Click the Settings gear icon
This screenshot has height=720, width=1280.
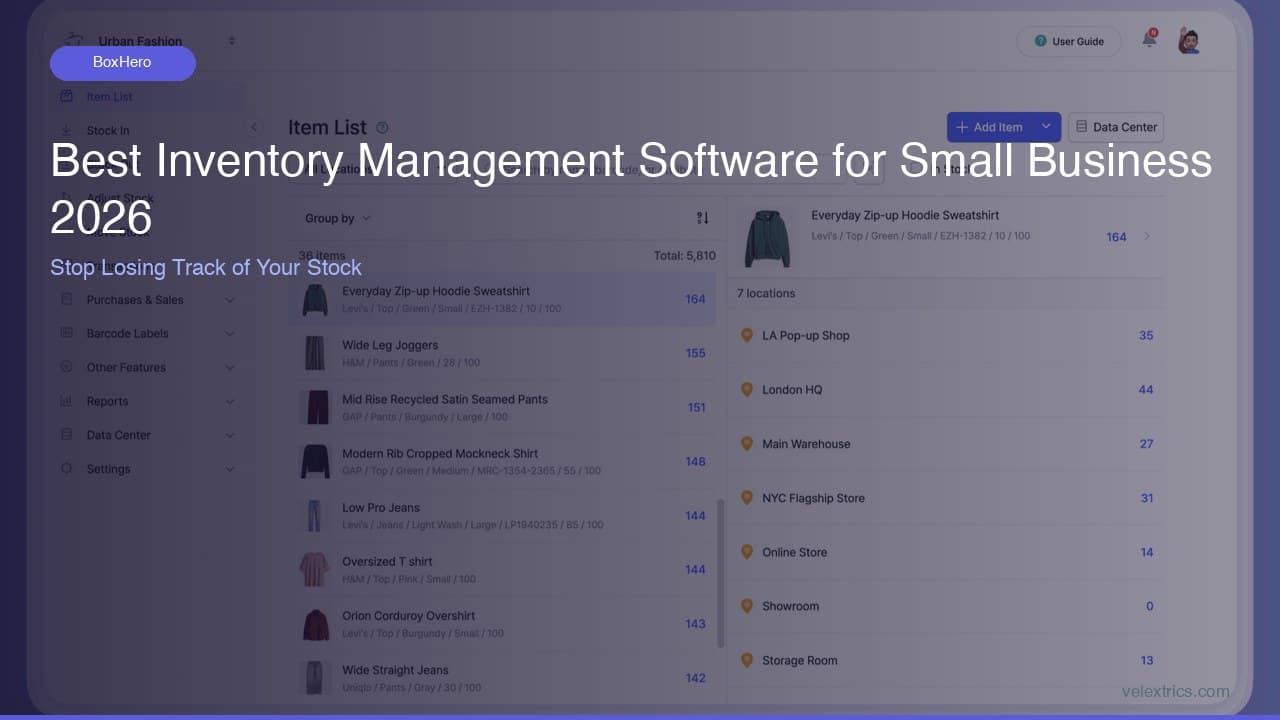(67, 468)
